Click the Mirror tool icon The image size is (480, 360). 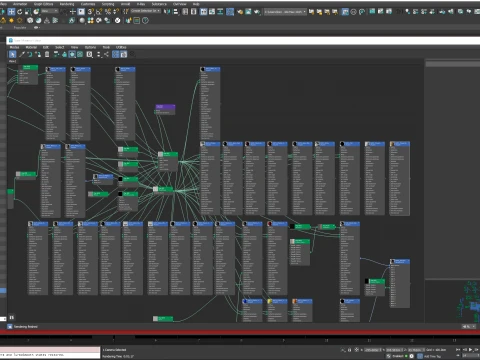pyautogui.click(x=167, y=12)
